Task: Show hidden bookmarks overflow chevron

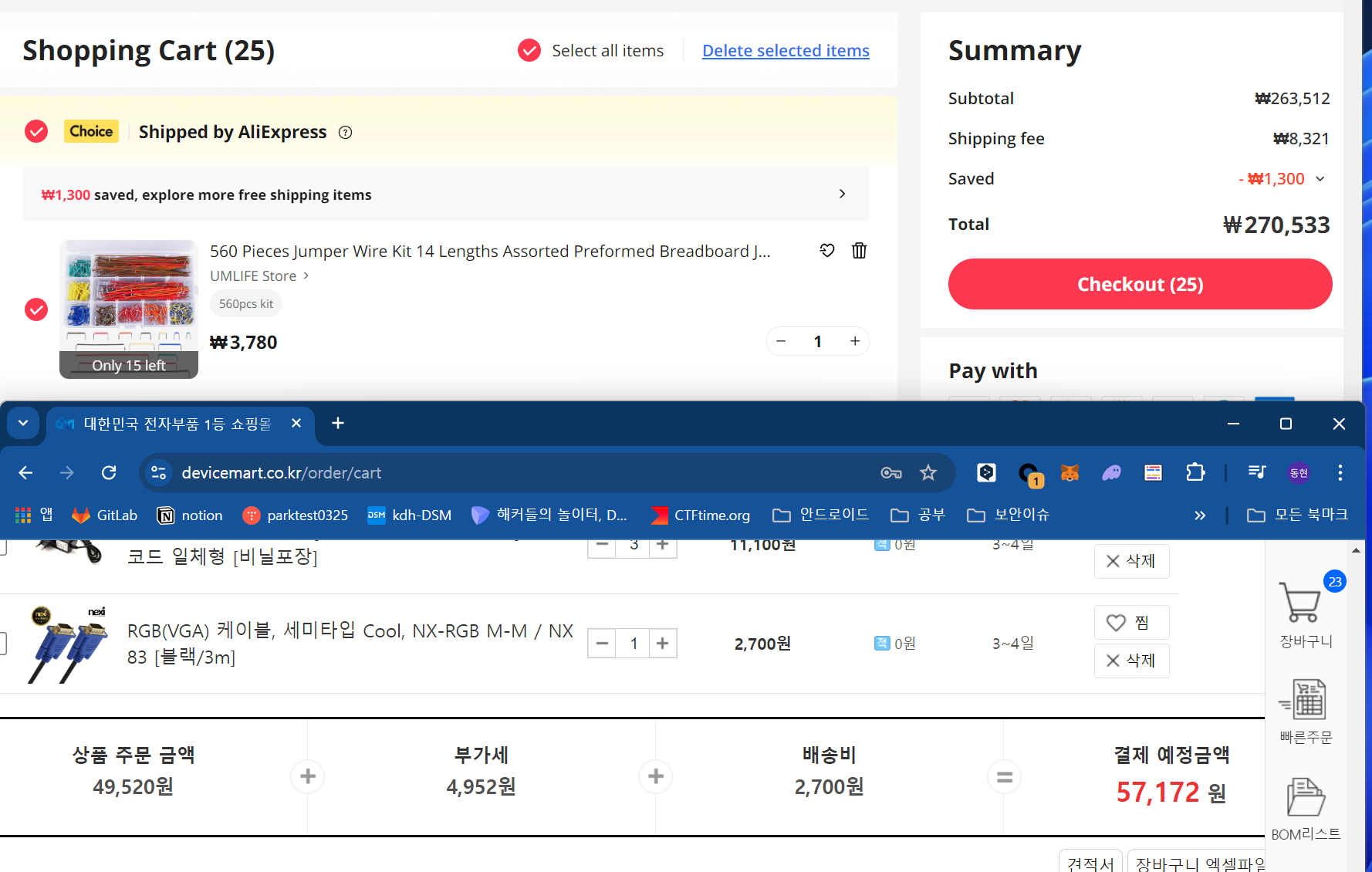Action: [1199, 515]
